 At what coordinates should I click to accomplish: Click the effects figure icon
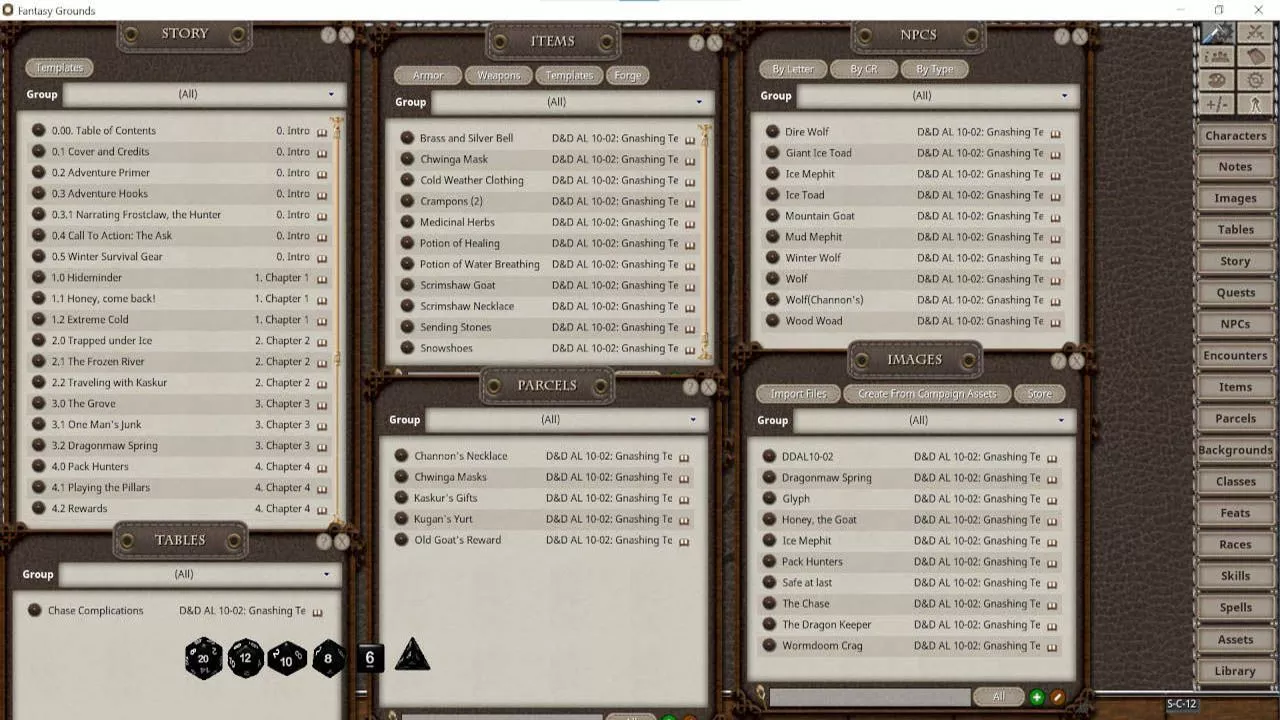click(x=1254, y=105)
